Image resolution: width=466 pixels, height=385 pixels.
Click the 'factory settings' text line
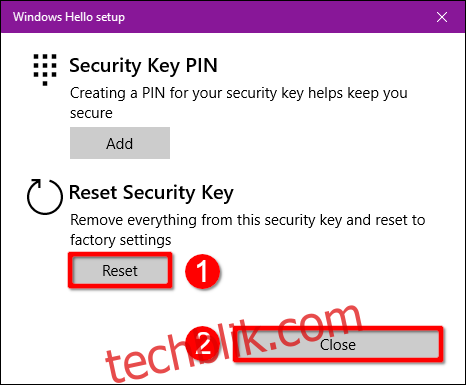coord(121,240)
